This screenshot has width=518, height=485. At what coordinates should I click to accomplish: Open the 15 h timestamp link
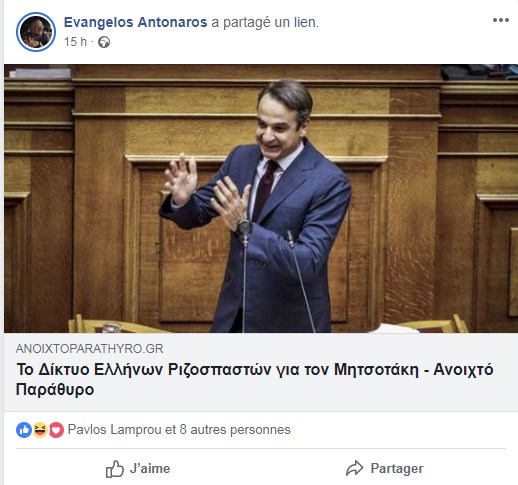[75, 42]
